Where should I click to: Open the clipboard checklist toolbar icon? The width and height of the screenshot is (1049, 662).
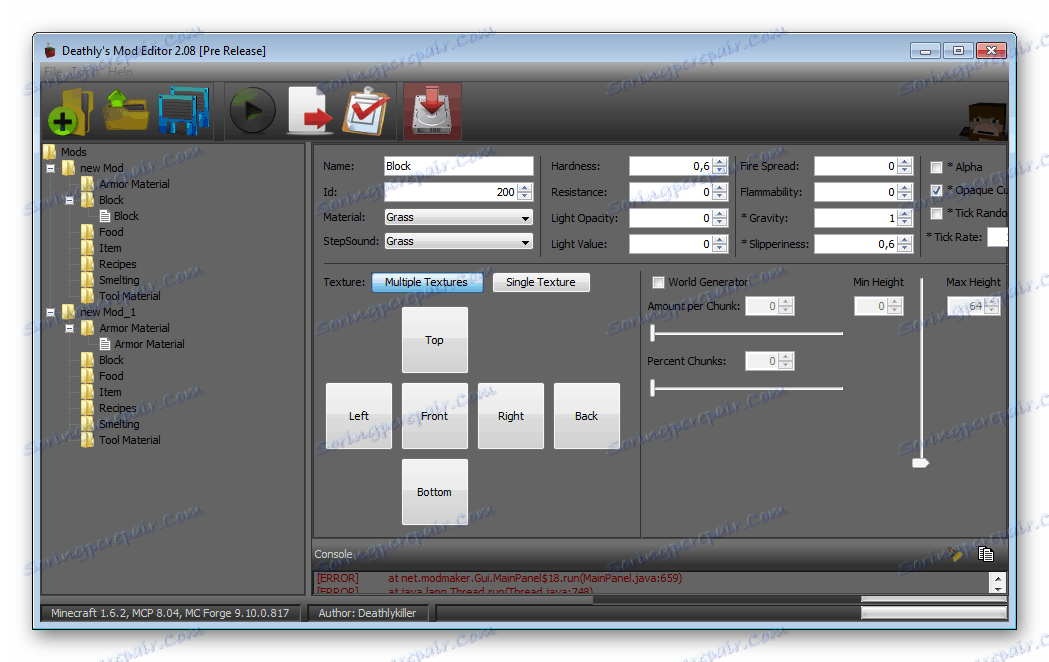pos(366,111)
